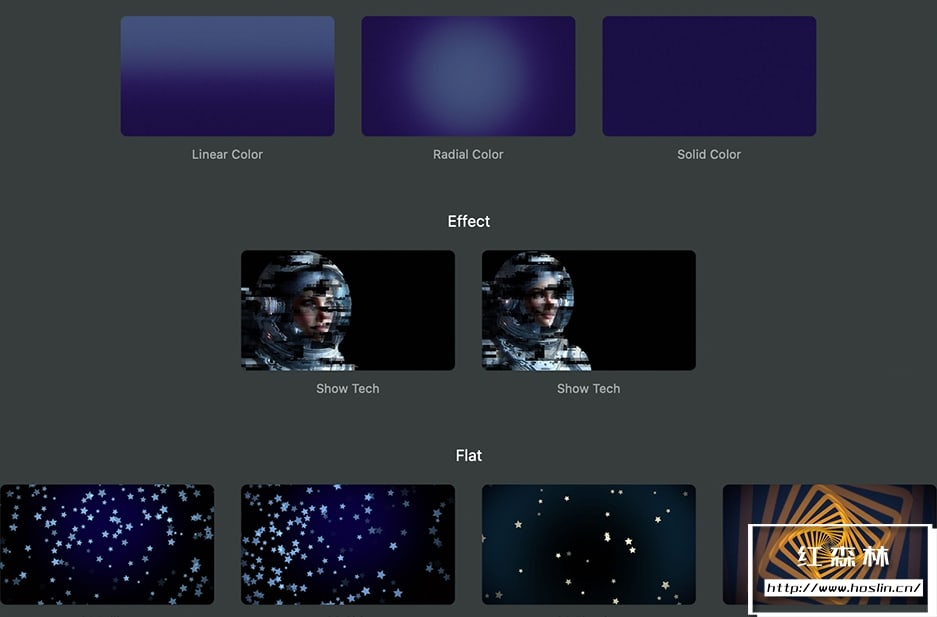The image size is (937, 617).
Task: Click the "Radial Color" label
Action: [468, 154]
